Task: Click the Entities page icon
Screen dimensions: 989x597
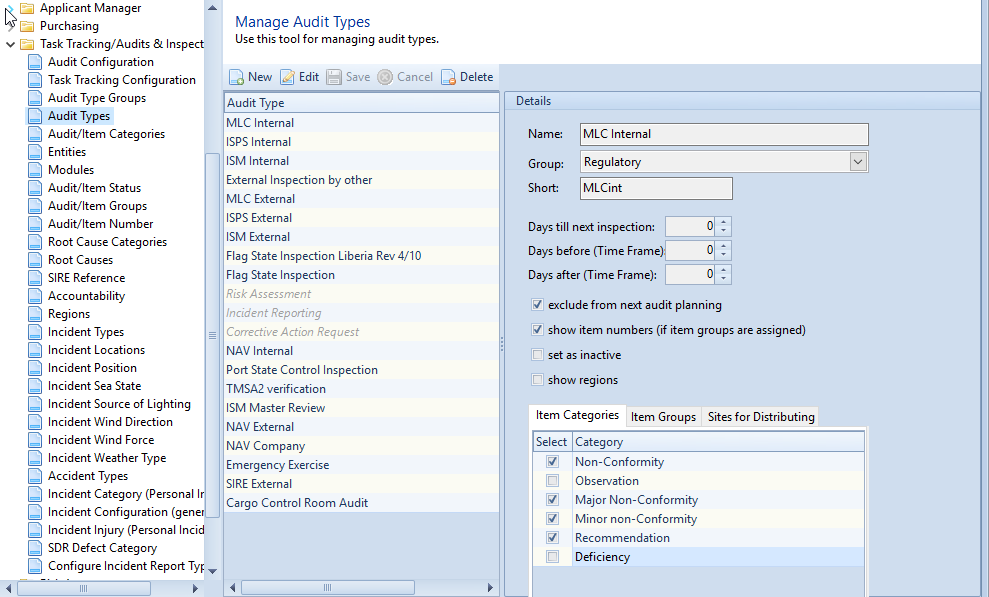Action: click(35, 152)
